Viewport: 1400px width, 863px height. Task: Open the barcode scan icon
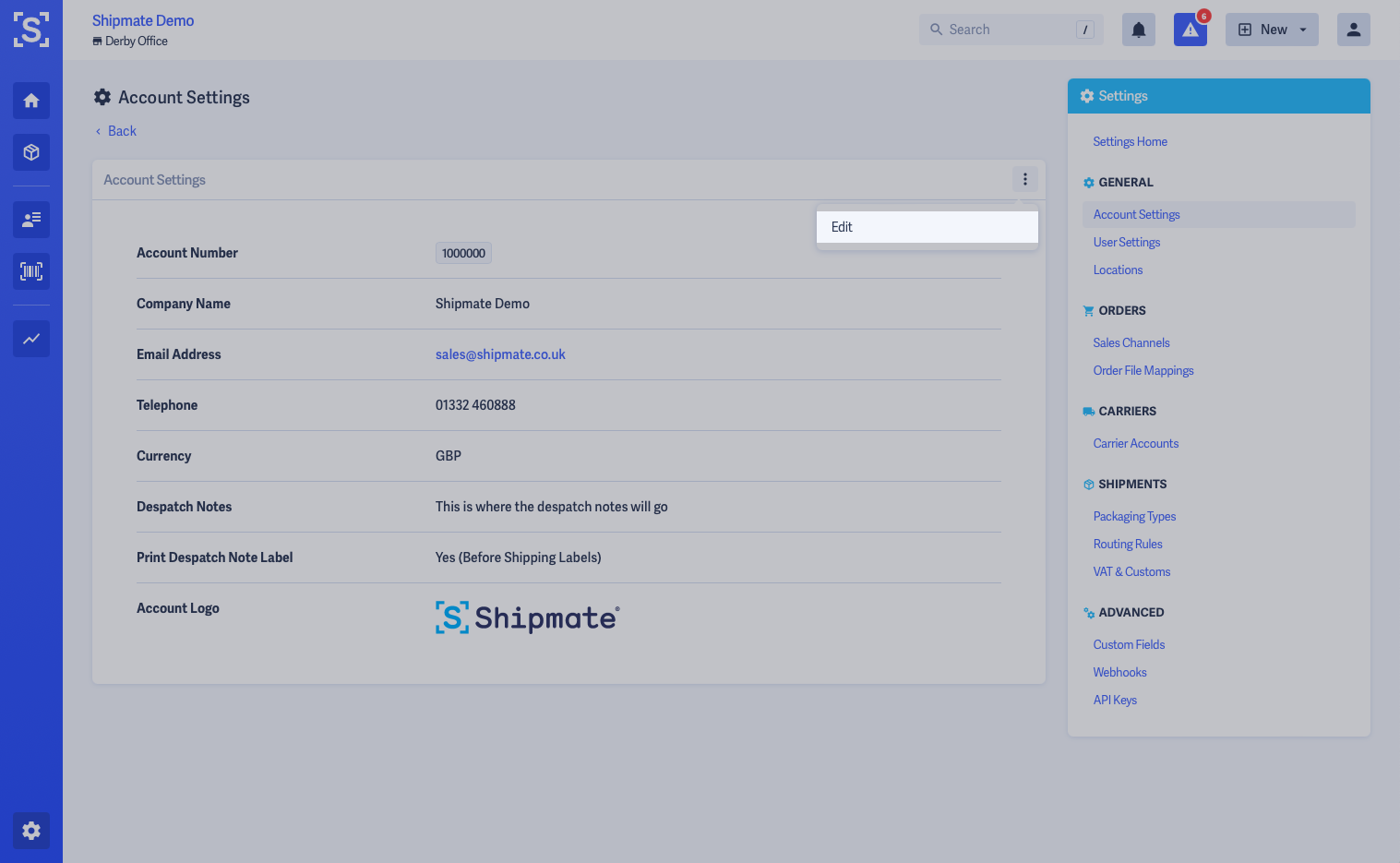[x=31, y=271]
